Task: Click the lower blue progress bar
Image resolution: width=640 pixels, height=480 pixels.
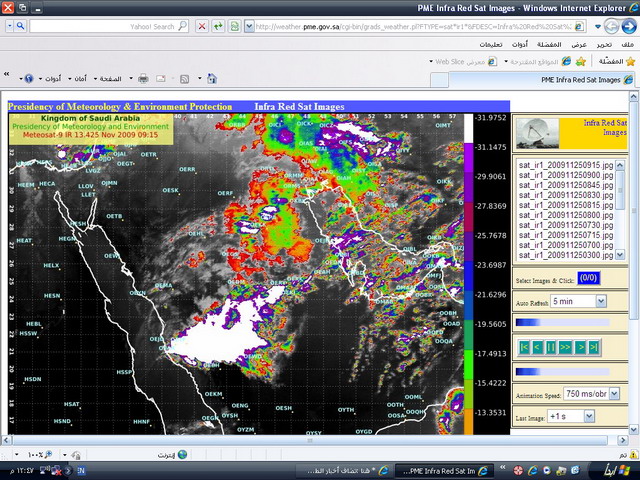Action: [562, 371]
